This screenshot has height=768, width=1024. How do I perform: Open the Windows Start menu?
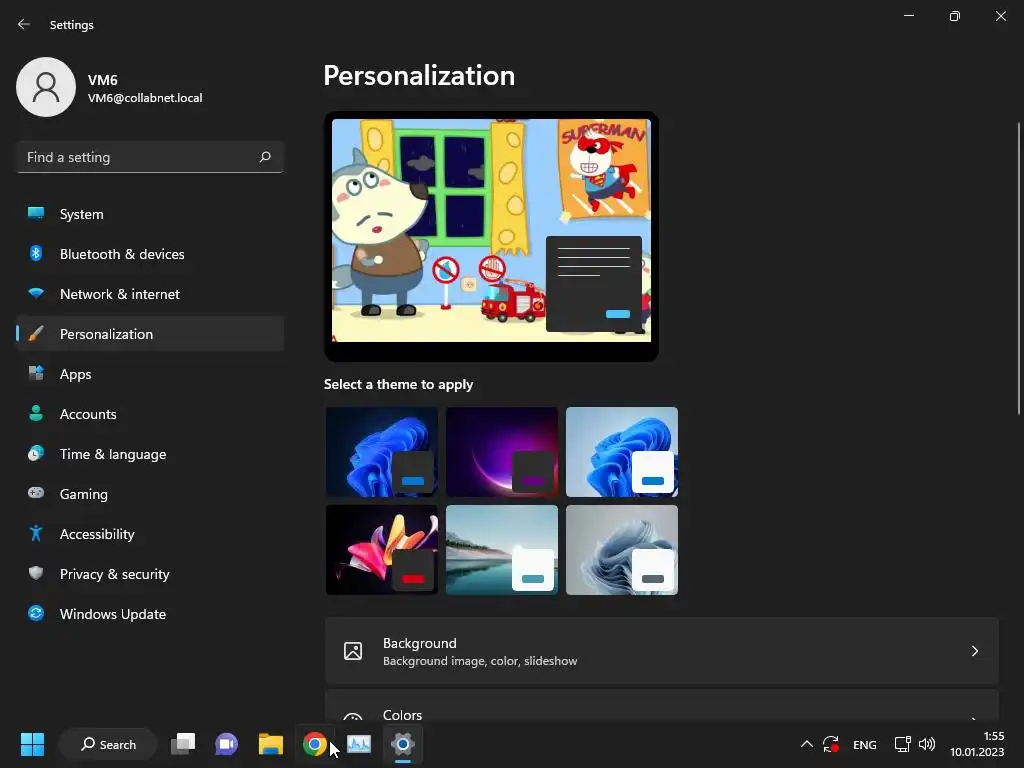32,744
